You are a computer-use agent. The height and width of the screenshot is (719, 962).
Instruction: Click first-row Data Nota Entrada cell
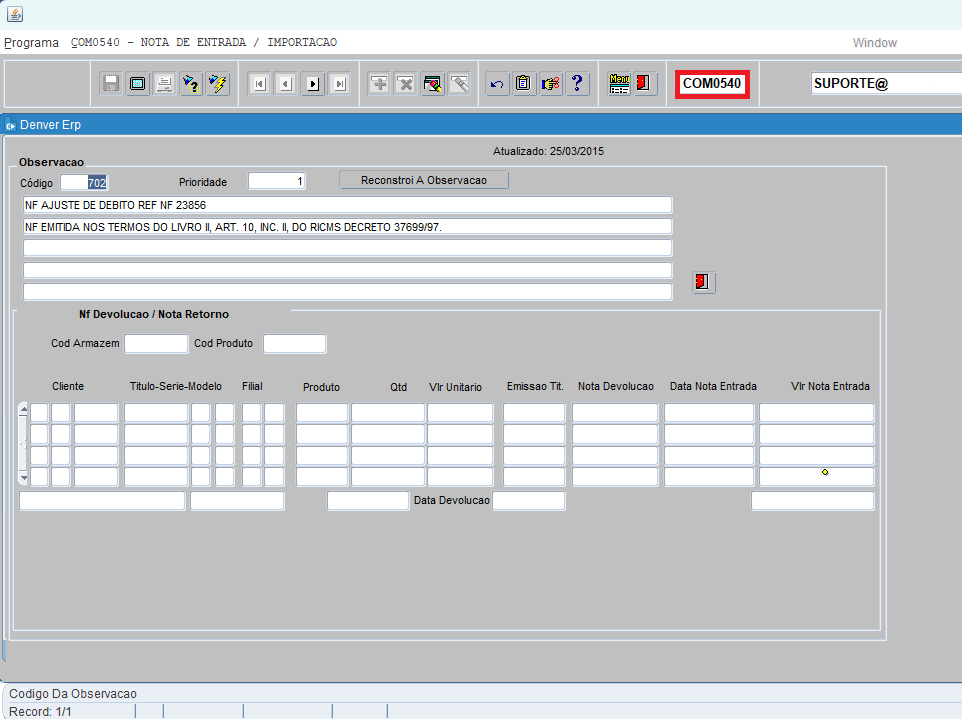click(709, 413)
